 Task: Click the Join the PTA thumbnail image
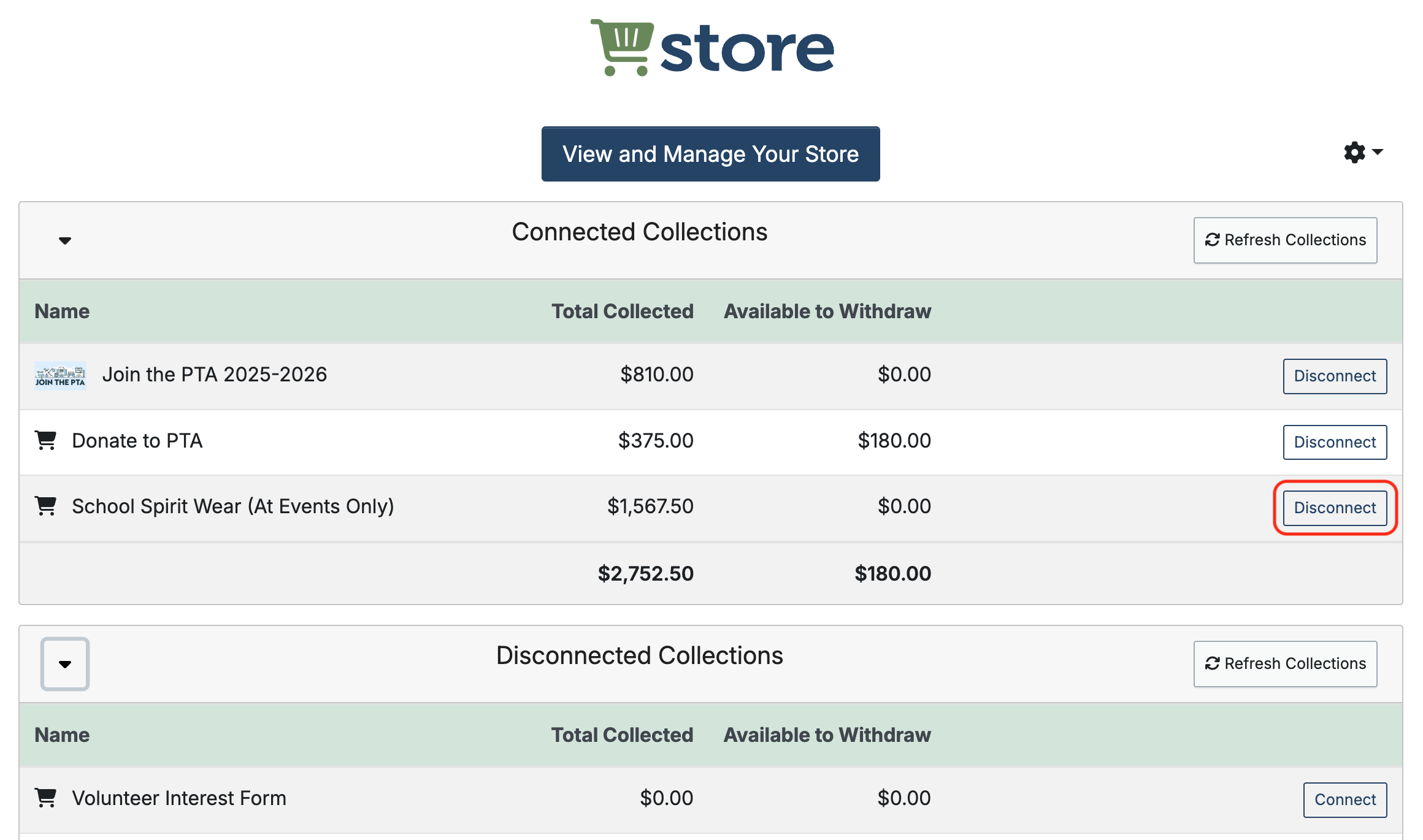pyautogui.click(x=60, y=375)
